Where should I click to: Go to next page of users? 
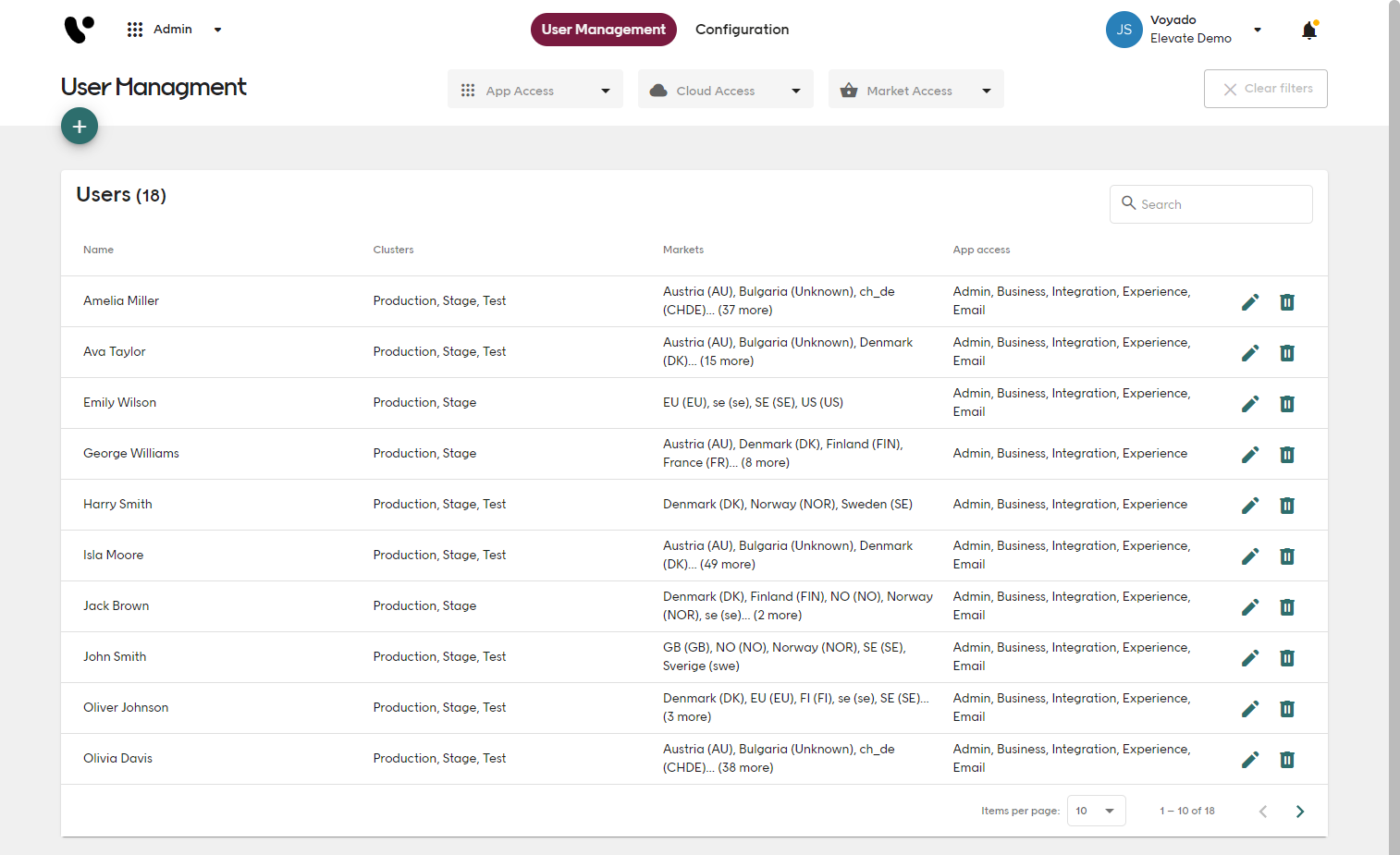[x=1300, y=812]
